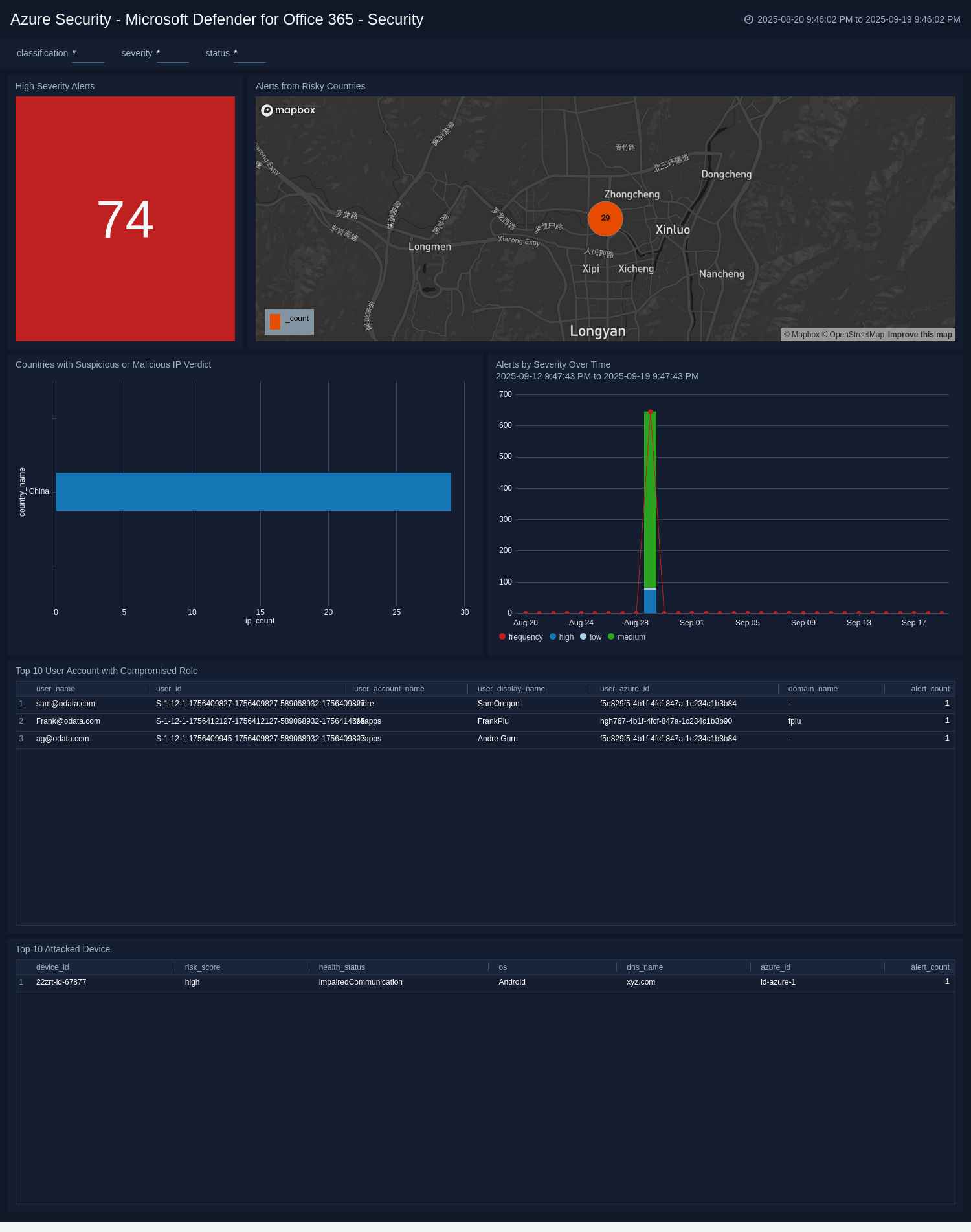Image resolution: width=971 pixels, height=1232 pixels.
Task: Toggle the medium severity legend entry
Action: point(627,637)
